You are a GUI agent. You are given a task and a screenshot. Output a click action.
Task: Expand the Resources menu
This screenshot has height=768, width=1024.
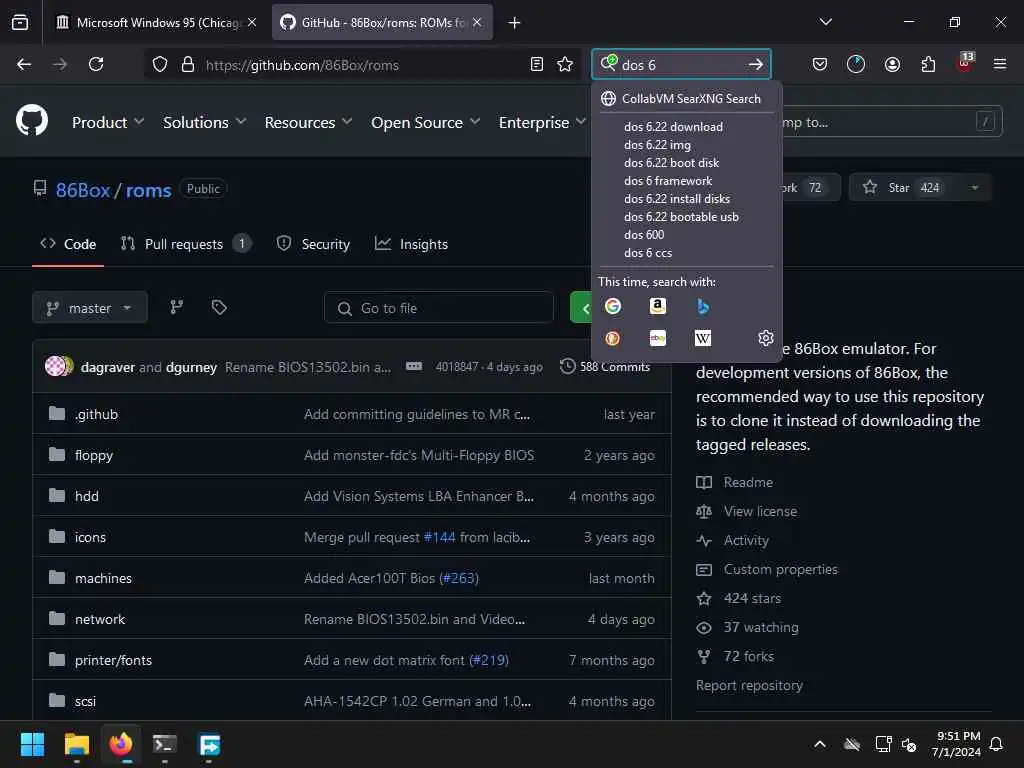pyautogui.click(x=308, y=122)
